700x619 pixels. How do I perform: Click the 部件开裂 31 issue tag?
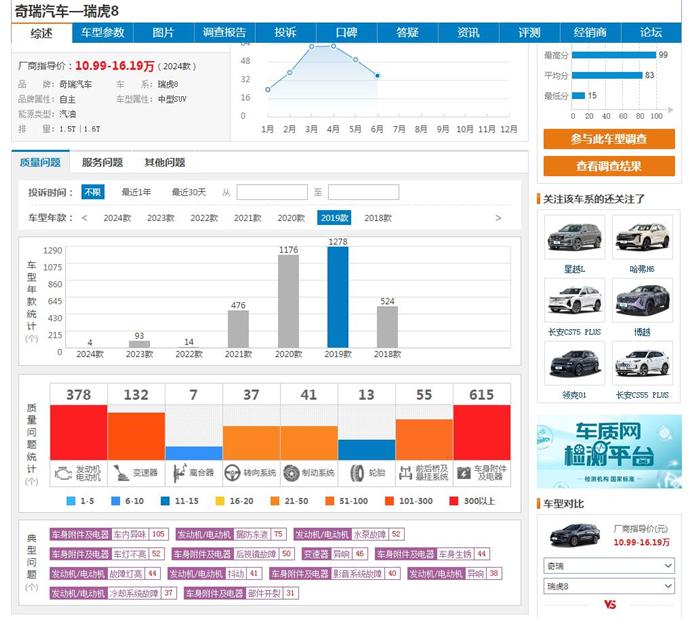pyautogui.click(x=242, y=593)
